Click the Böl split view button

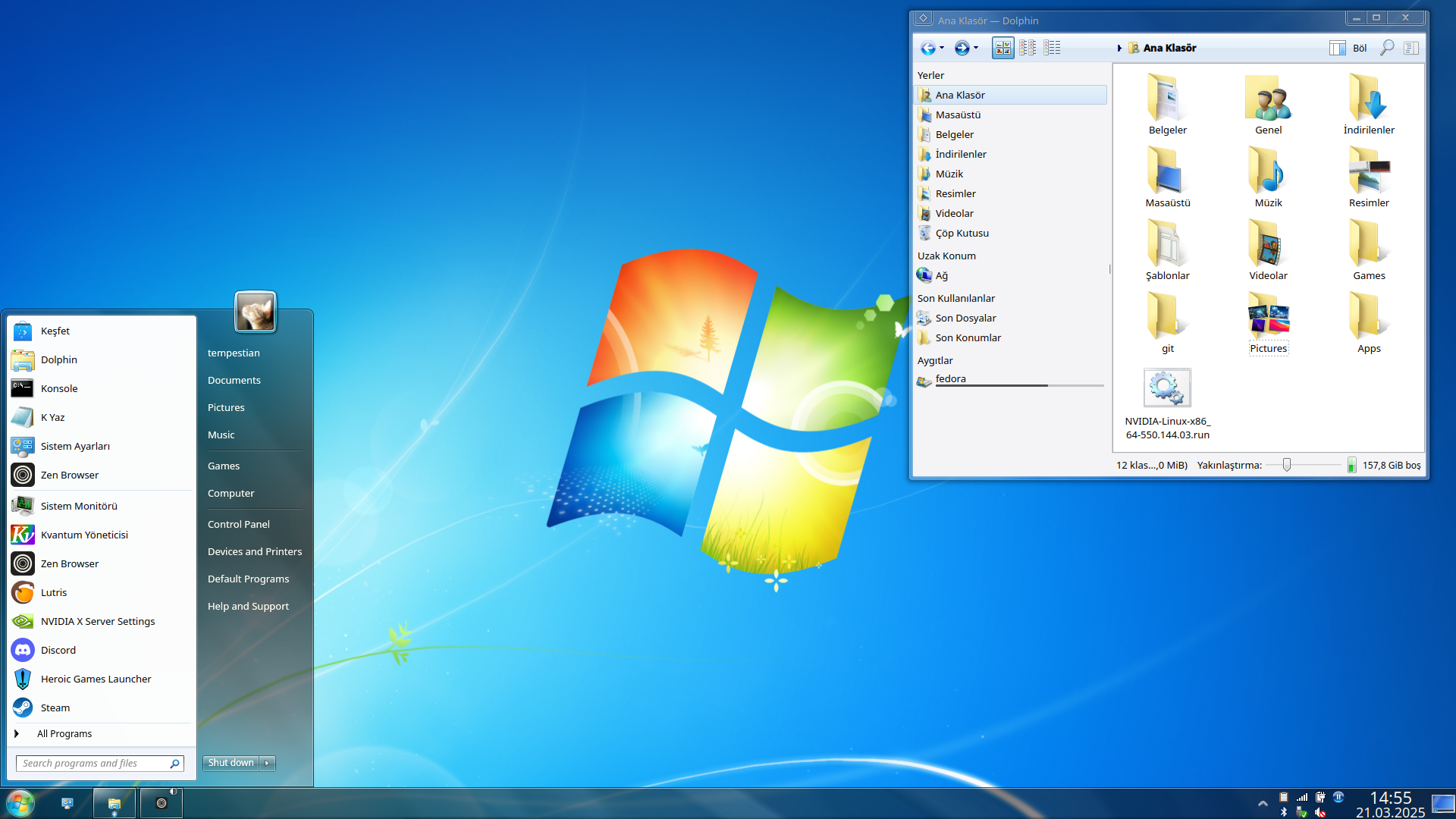[1348, 48]
